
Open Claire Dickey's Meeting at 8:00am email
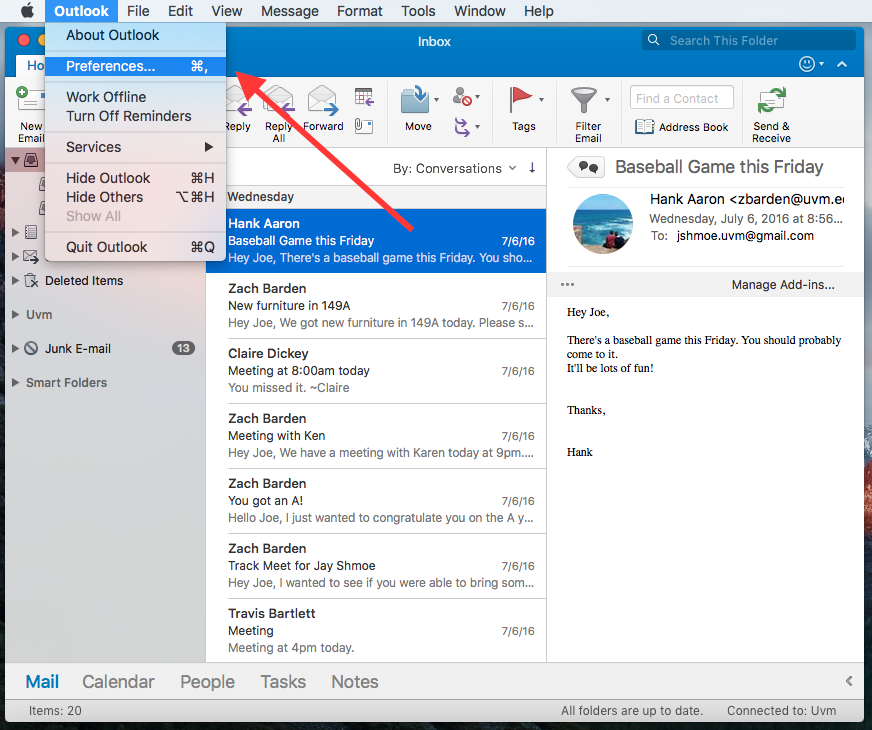pos(376,371)
